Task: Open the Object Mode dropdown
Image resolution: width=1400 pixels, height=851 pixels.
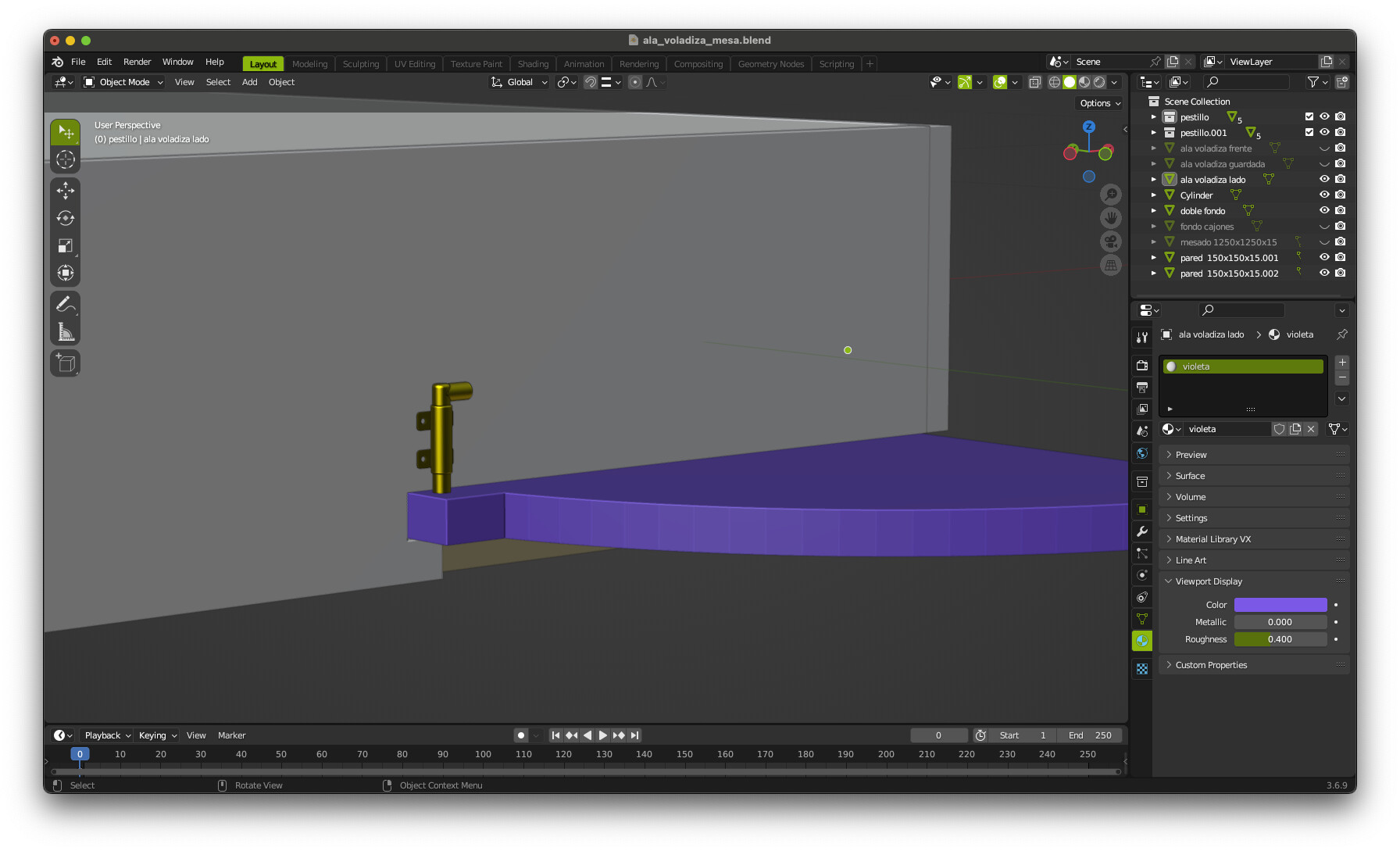Action: 123,82
